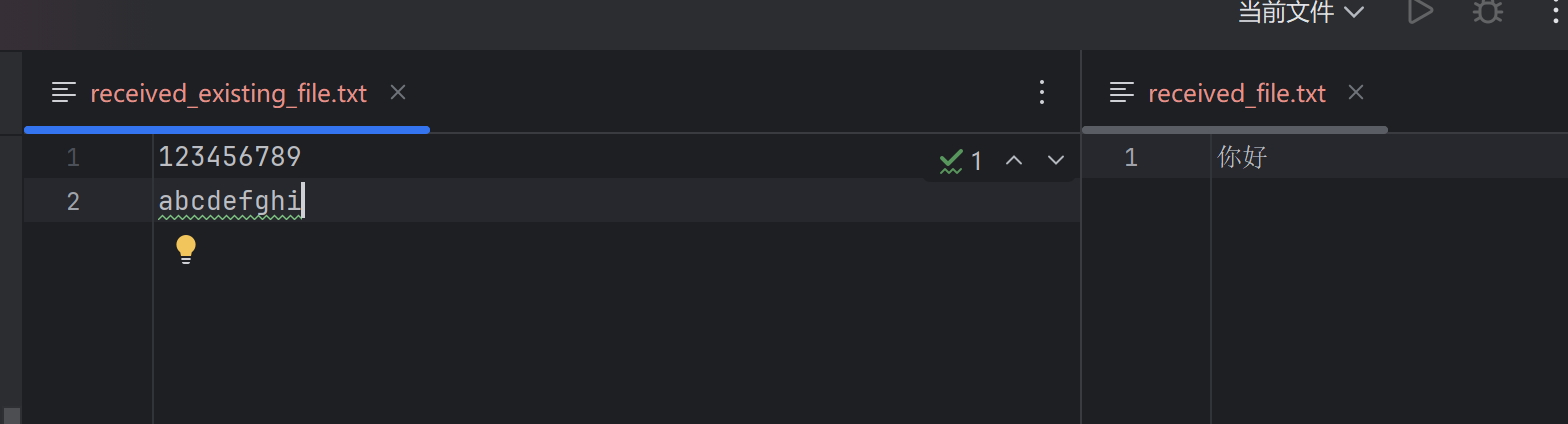Place cursor in the 123456789 line
Image resolution: width=1568 pixels, height=424 pixels.
click(x=230, y=157)
